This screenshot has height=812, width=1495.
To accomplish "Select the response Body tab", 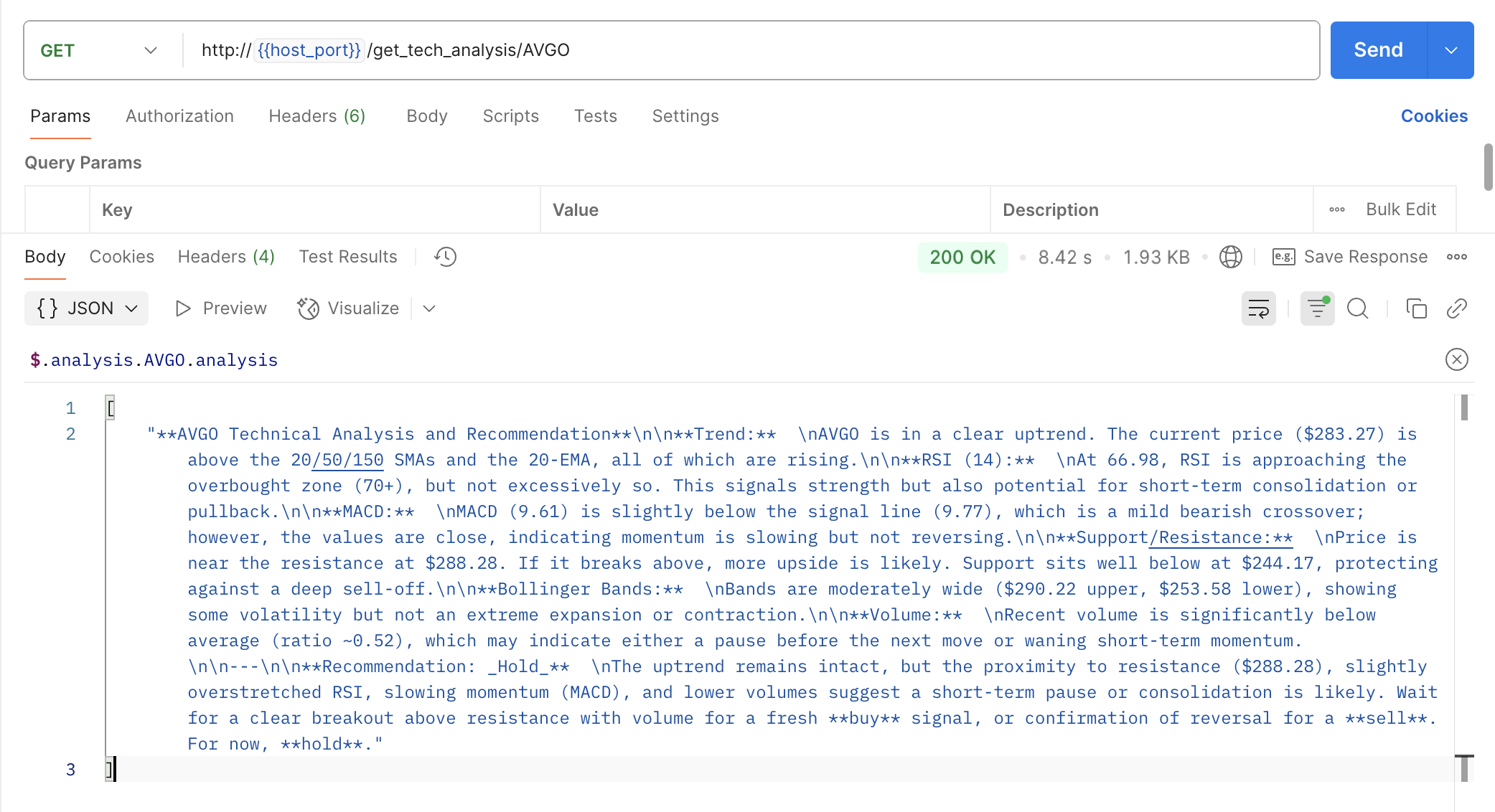I will click(x=45, y=257).
